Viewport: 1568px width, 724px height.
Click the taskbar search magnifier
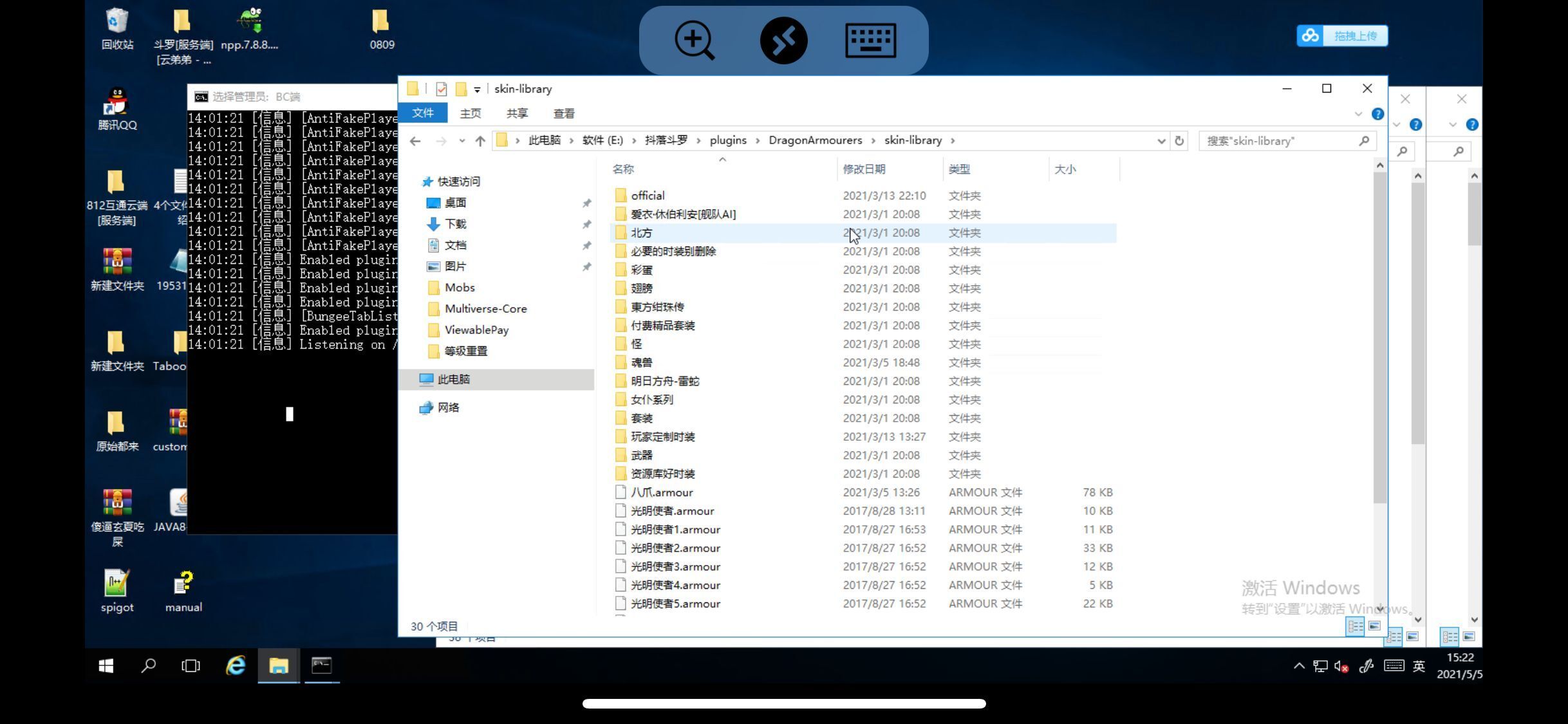click(x=149, y=666)
